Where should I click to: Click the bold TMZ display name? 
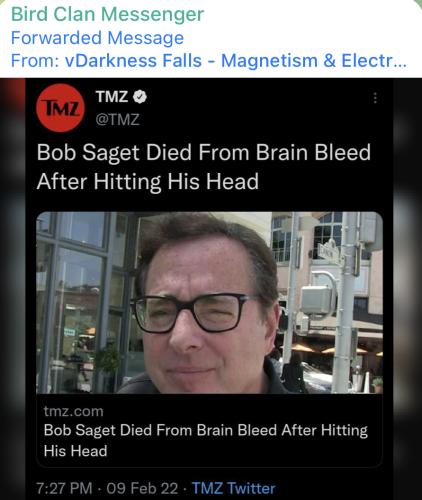(112, 97)
